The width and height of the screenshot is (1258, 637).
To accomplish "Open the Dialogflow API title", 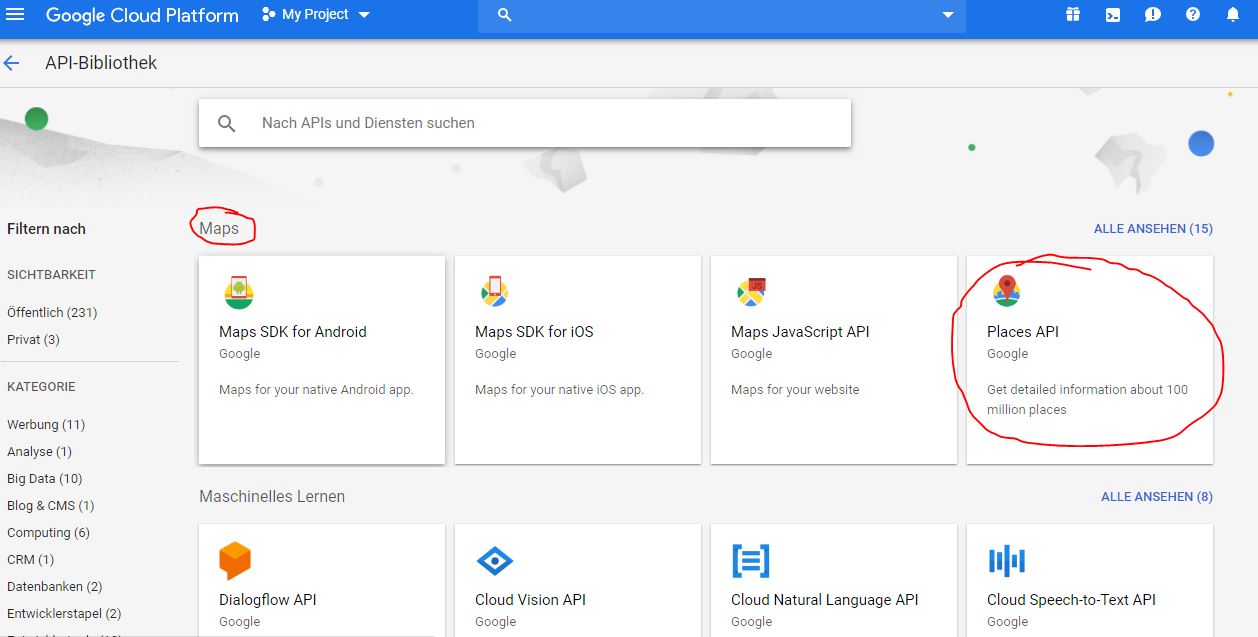I will coord(268,600).
